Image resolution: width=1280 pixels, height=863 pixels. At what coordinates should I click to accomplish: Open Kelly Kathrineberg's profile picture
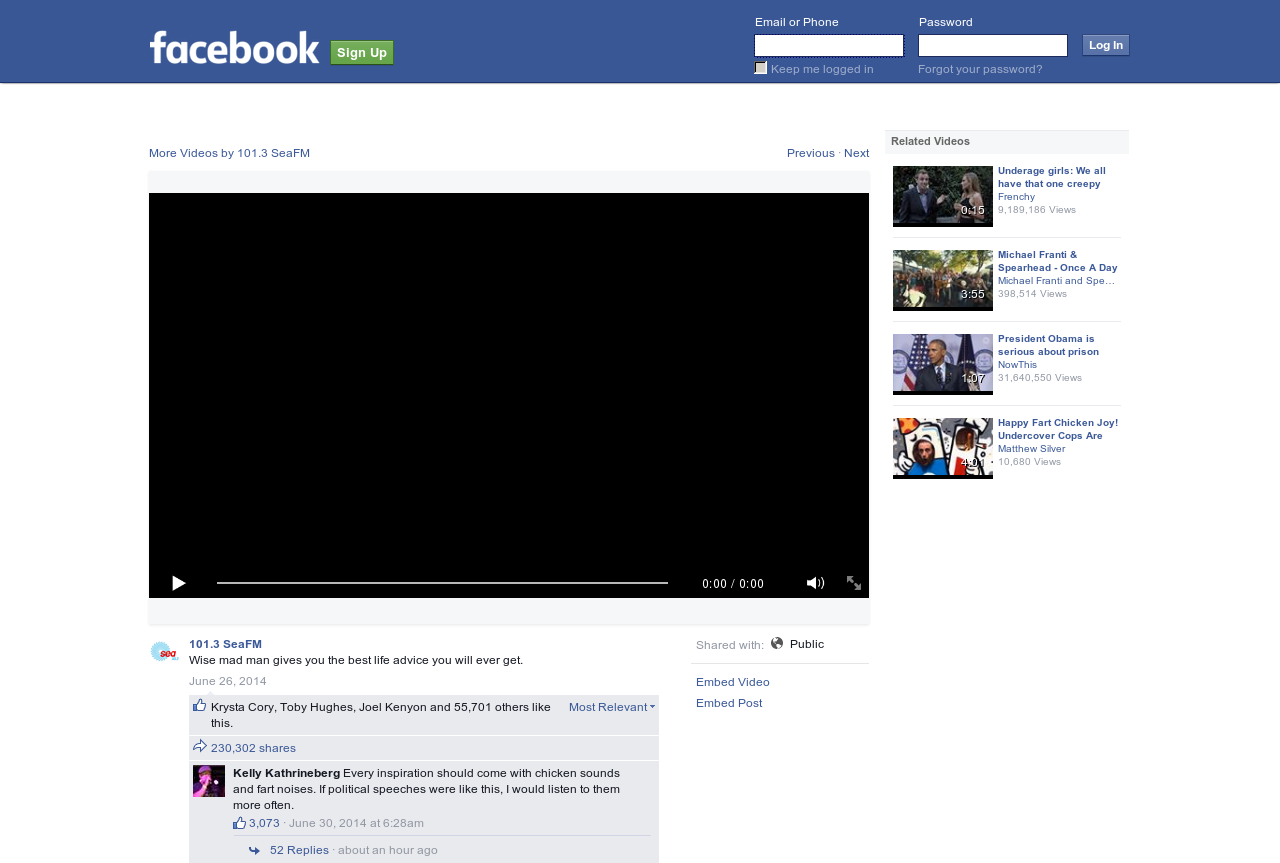(x=209, y=781)
